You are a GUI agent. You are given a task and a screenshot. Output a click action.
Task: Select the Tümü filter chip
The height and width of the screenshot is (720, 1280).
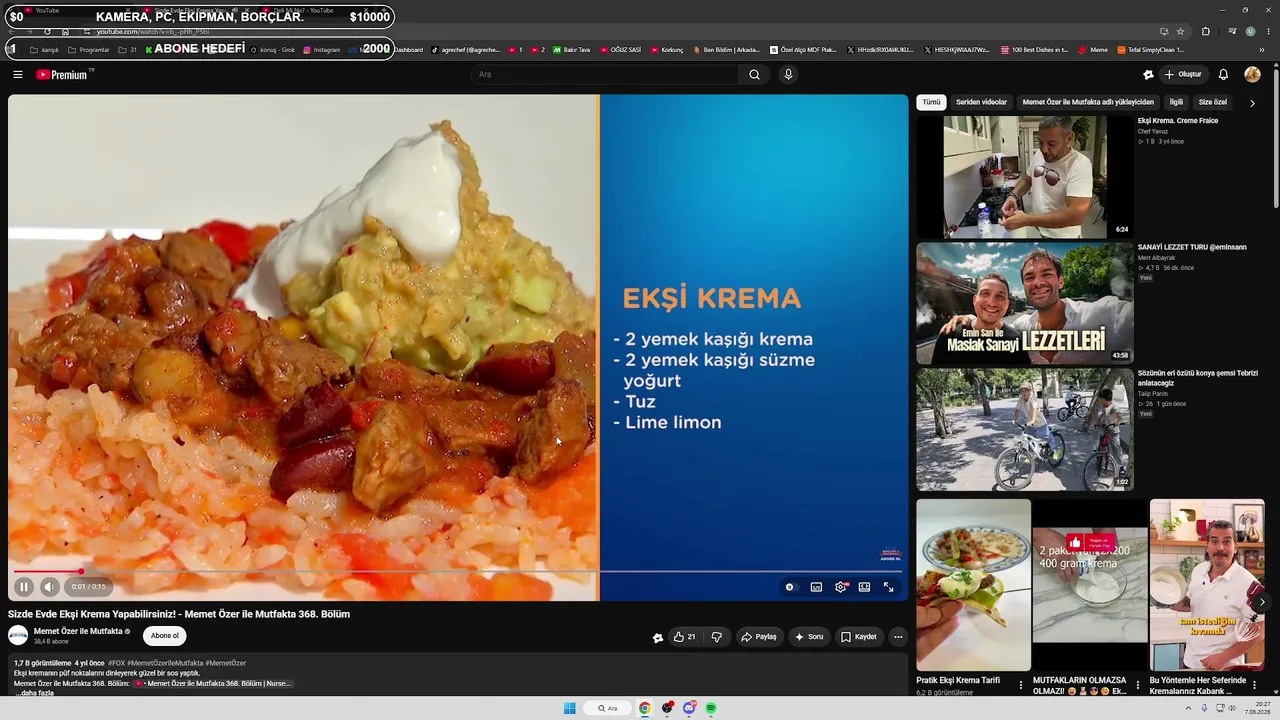click(x=931, y=102)
